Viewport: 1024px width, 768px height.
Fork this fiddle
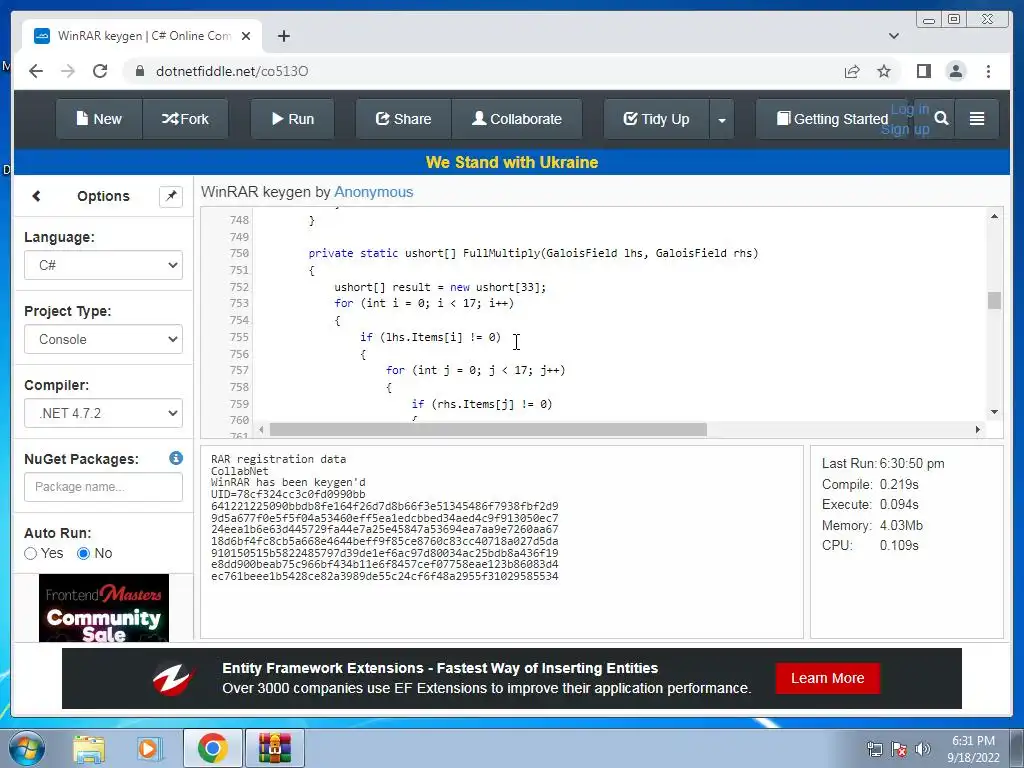(x=185, y=119)
